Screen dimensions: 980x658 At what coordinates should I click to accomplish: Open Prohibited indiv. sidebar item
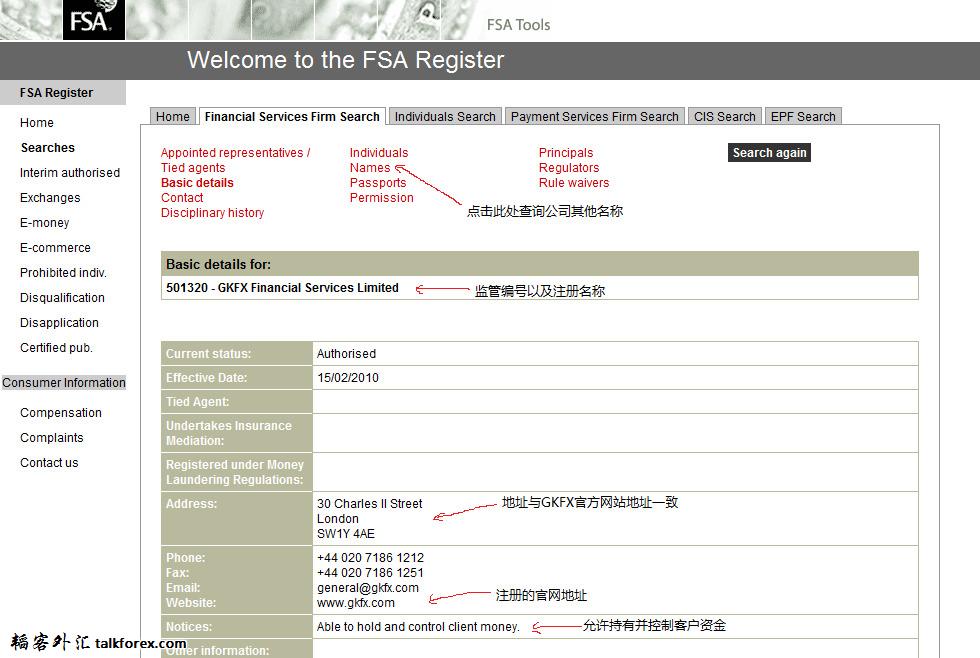pyautogui.click(x=63, y=272)
